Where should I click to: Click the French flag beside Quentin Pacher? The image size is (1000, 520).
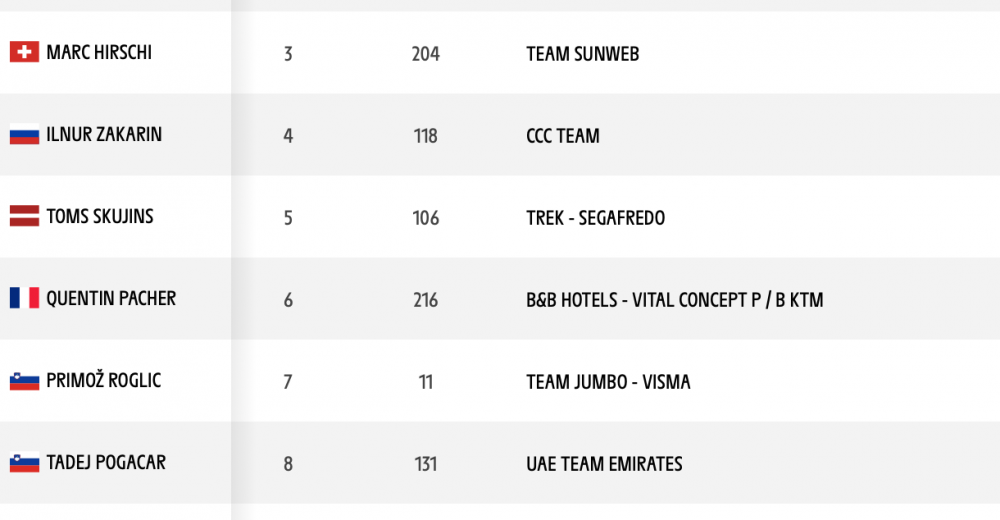click(24, 298)
